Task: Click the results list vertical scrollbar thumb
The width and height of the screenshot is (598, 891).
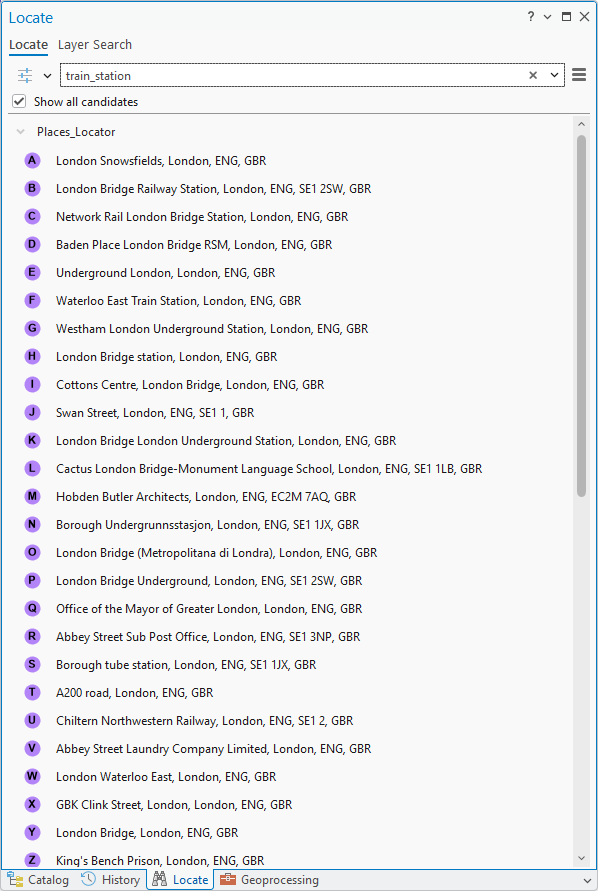Action: click(581, 316)
